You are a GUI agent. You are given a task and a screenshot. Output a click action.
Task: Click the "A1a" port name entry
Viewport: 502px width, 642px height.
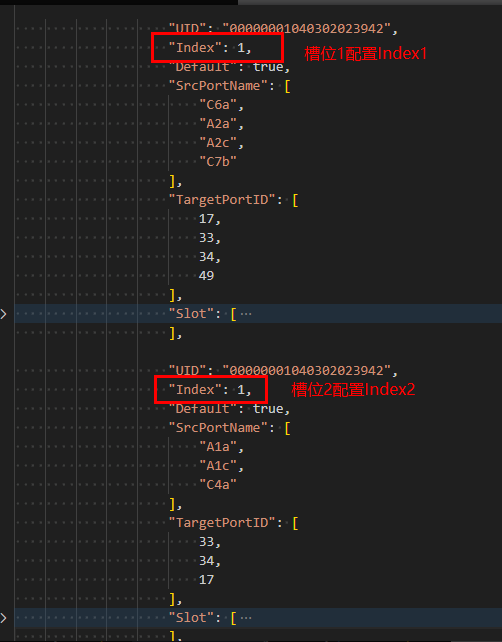[x=218, y=447]
